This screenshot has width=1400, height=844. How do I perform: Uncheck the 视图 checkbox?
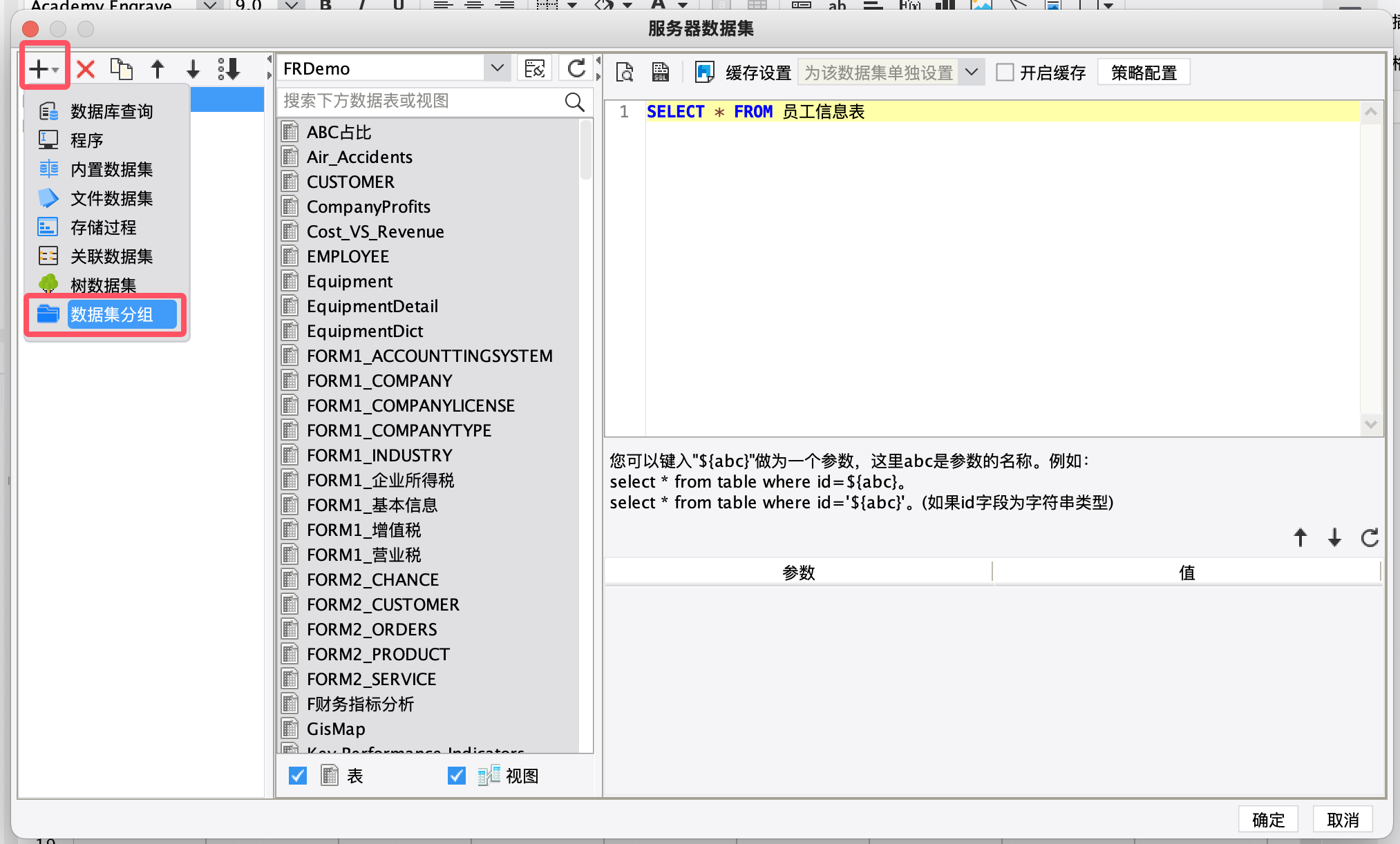(x=456, y=776)
